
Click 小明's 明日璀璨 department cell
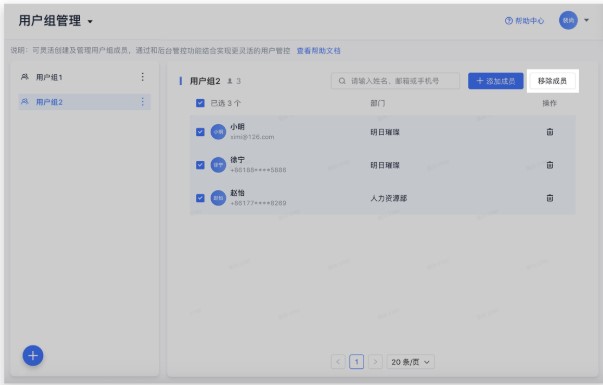(x=385, y=132)
